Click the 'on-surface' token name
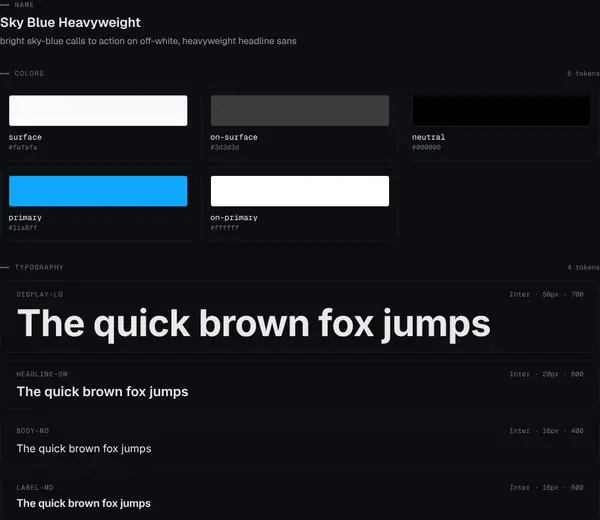This screenshot has height=520, width=600. pyautogui.click(x=234, y=137)
